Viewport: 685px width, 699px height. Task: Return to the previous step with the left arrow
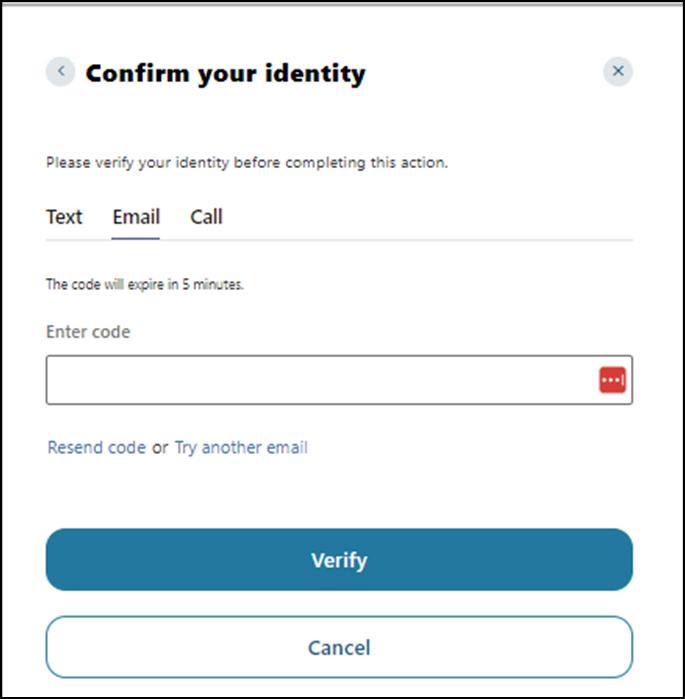click(61, 72)
